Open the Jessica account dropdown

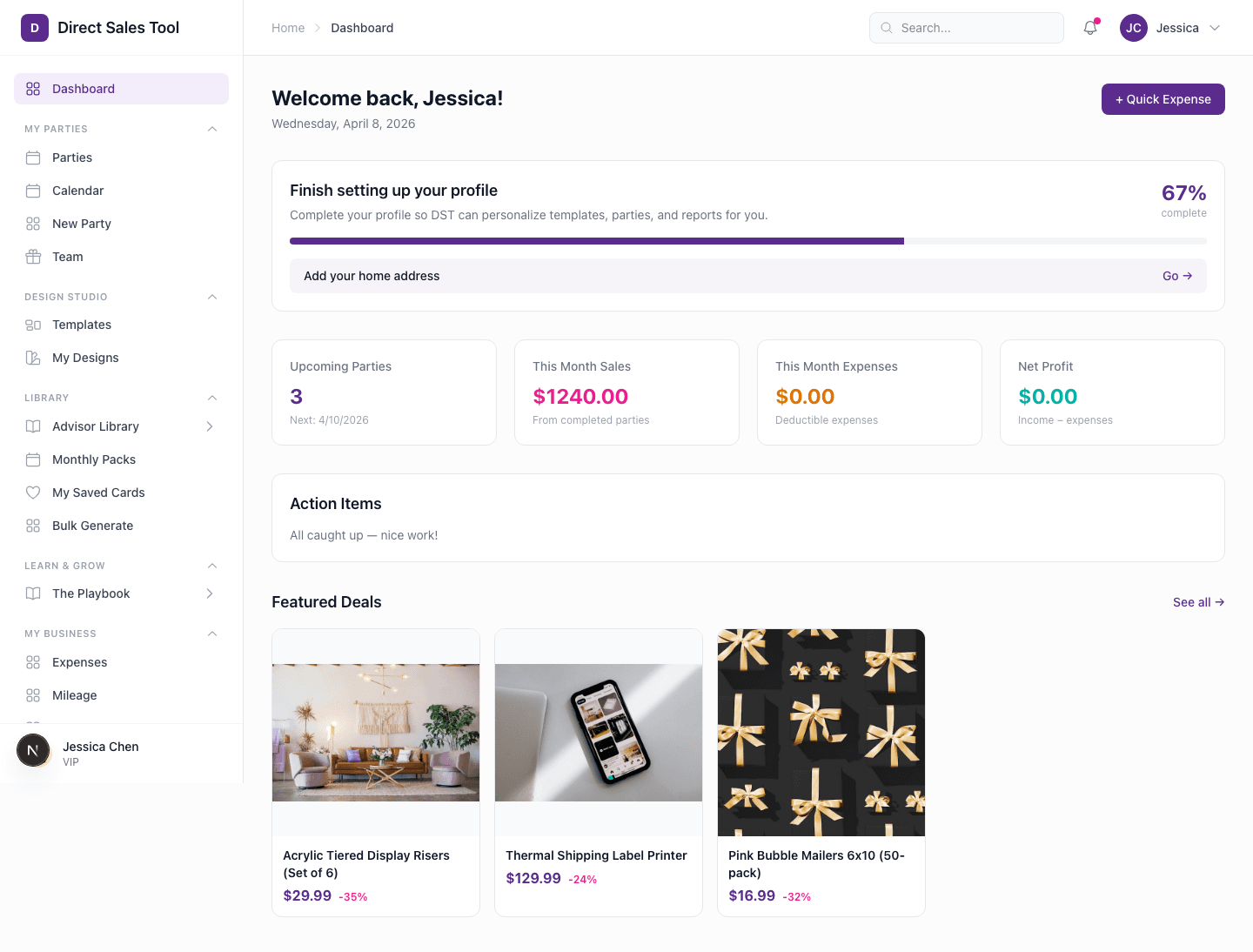pos(1171,28)
